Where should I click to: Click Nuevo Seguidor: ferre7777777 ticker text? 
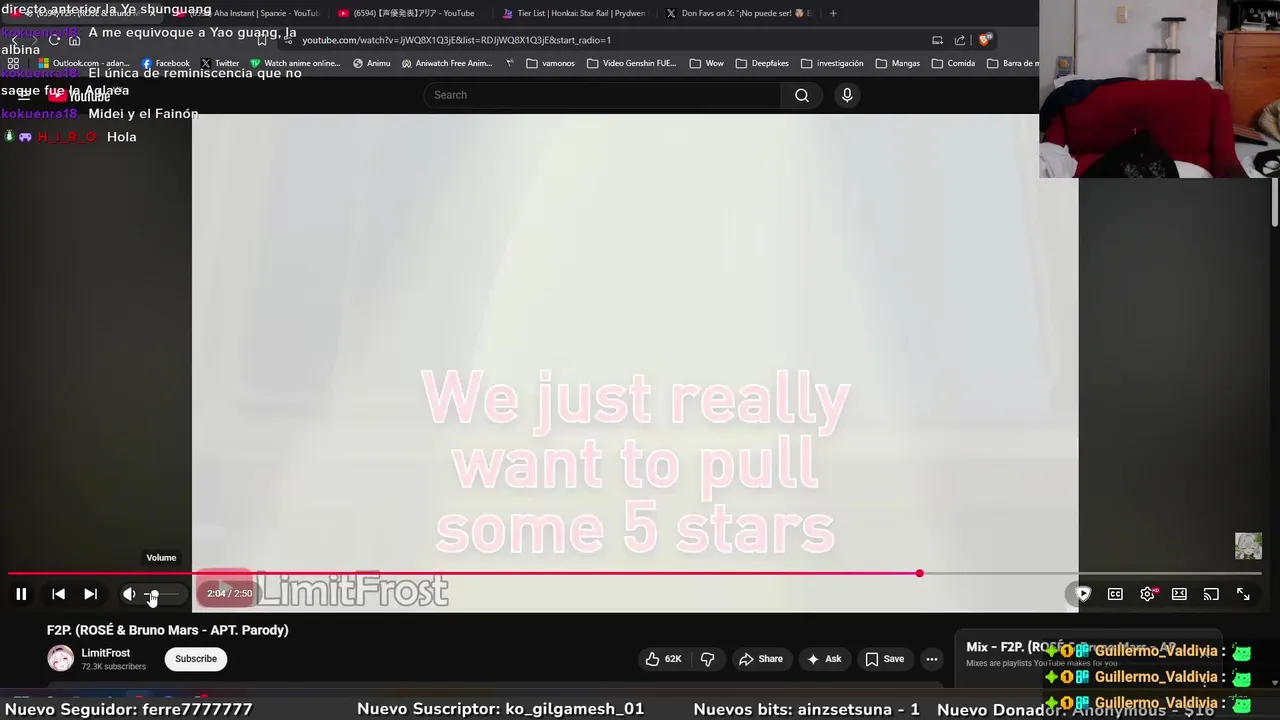(x=128, y=709)
